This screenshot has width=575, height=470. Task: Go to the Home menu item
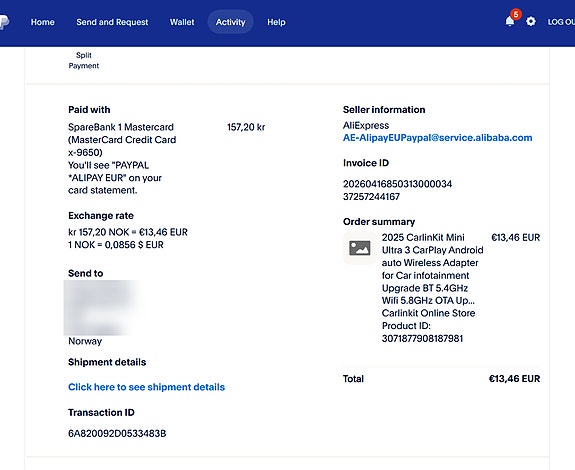tap(43, 22)
